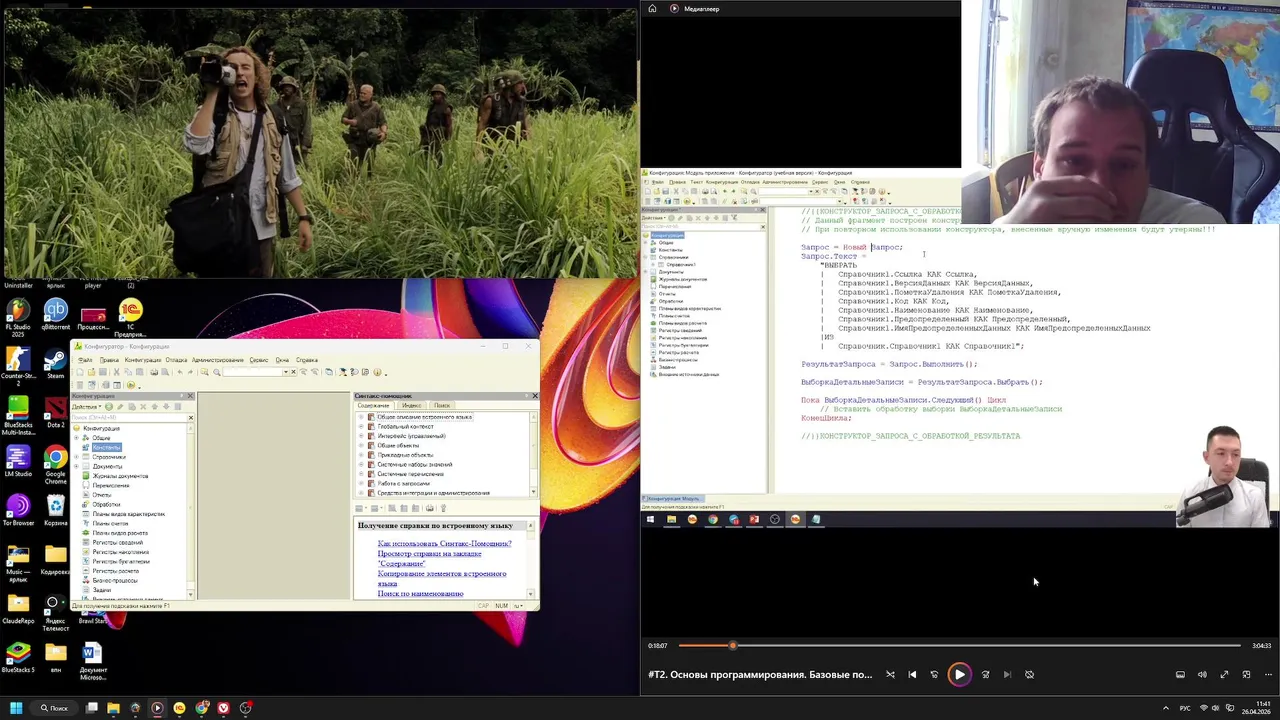
Task: Click the Undo arrow in Конфигуратор toolbar
Action: tap(180, 372)
